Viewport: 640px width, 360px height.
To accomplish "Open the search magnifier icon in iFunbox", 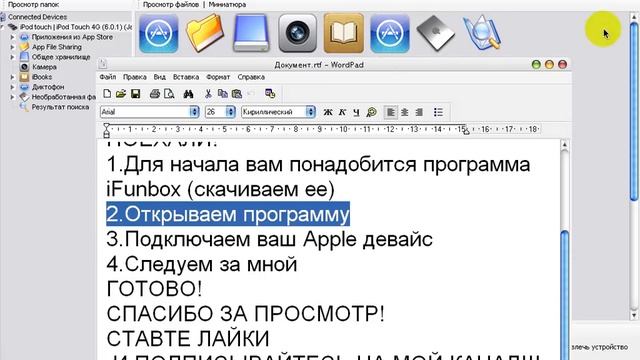I will tap(482, 33).
